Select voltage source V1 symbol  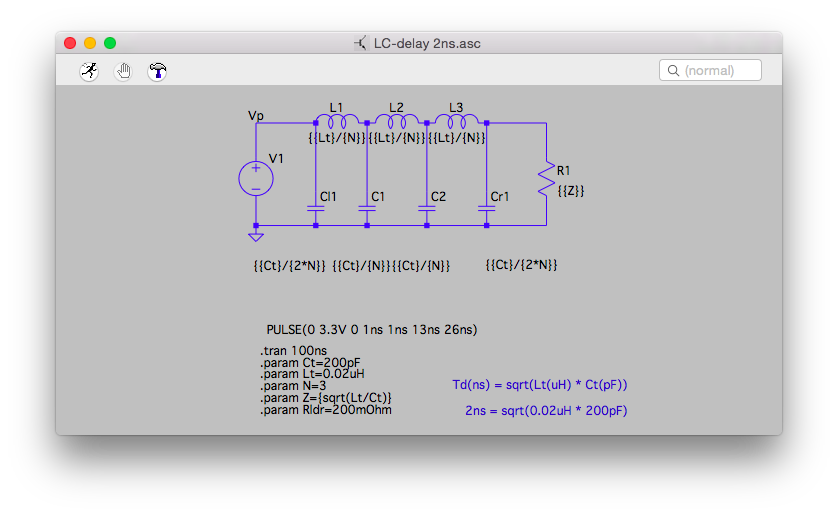click(x=256, y=178)
